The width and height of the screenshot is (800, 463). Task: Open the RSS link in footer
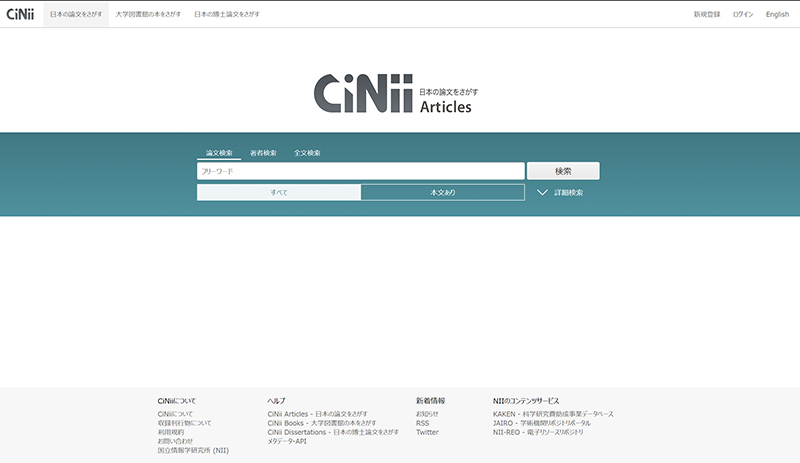[422, 423]
